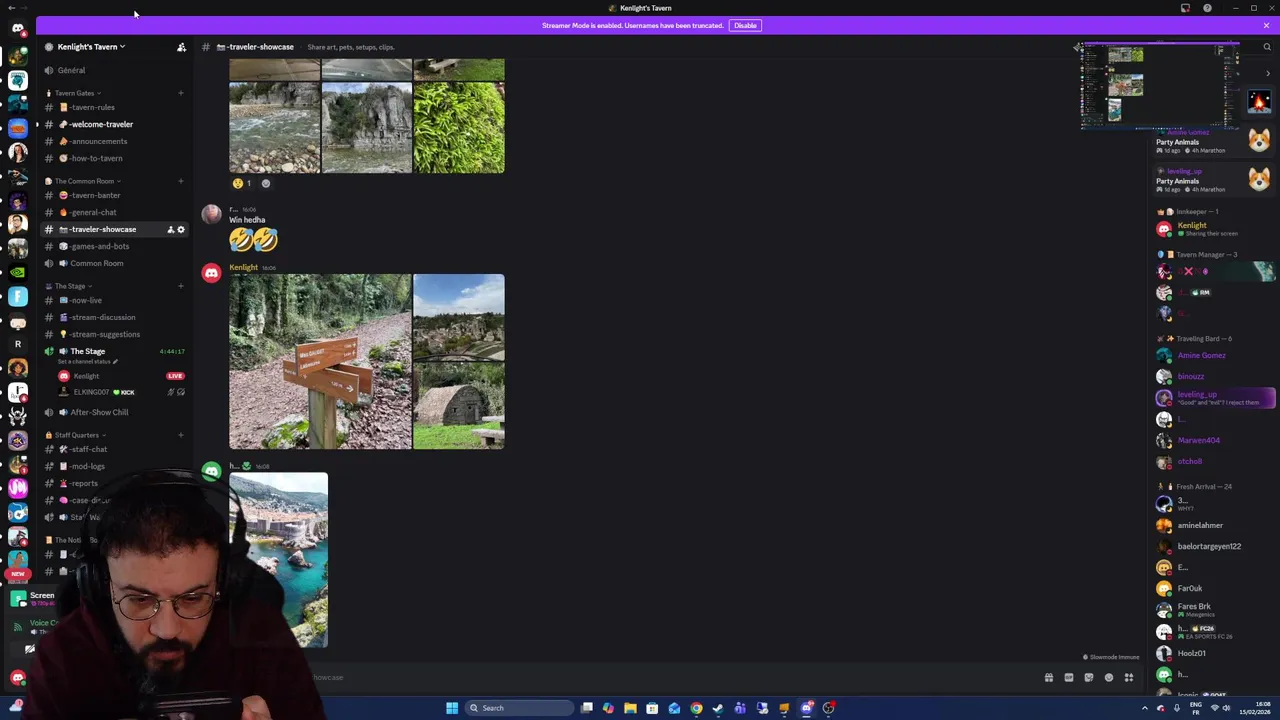The height and width of the screenshot is (720, 1280).
Task: Open the staff-chat channel
Action: pos(113,449)
